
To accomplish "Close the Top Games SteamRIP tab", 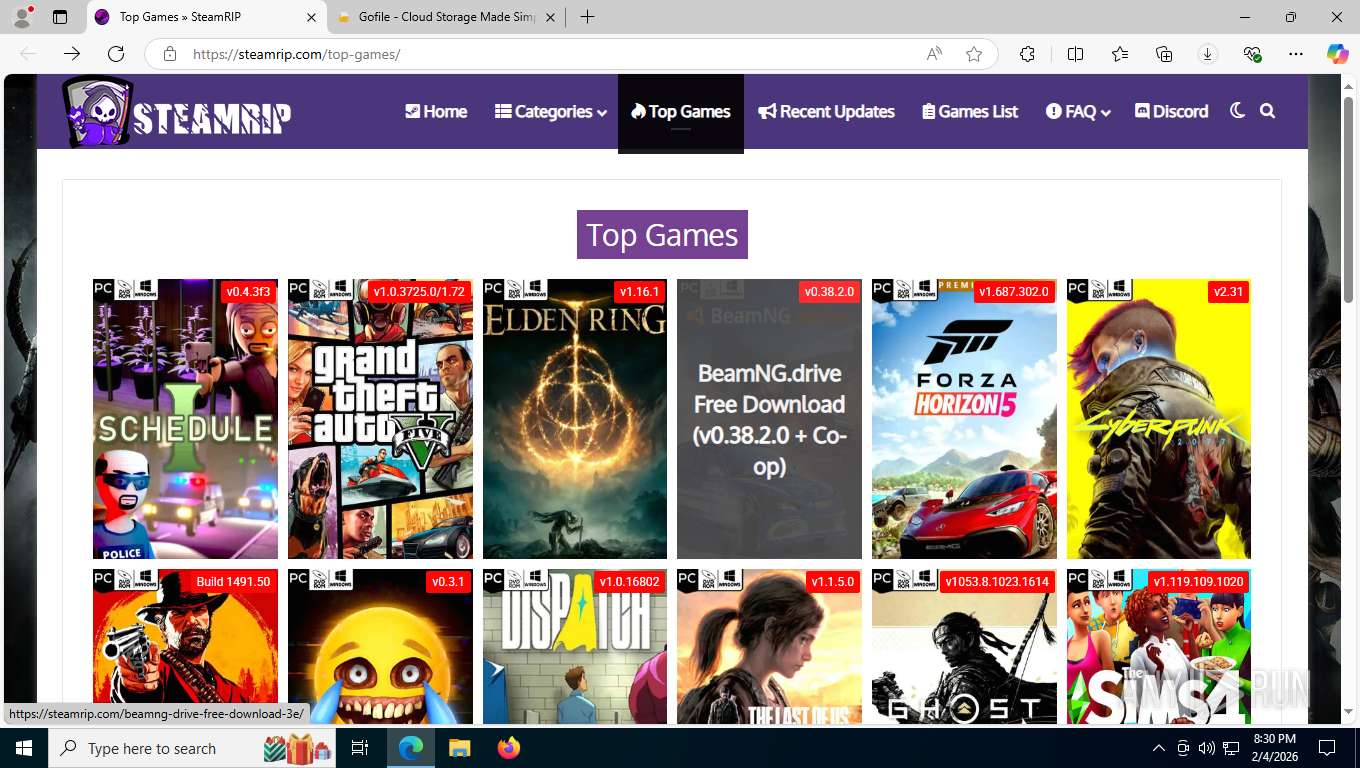I will coord(311,17).
